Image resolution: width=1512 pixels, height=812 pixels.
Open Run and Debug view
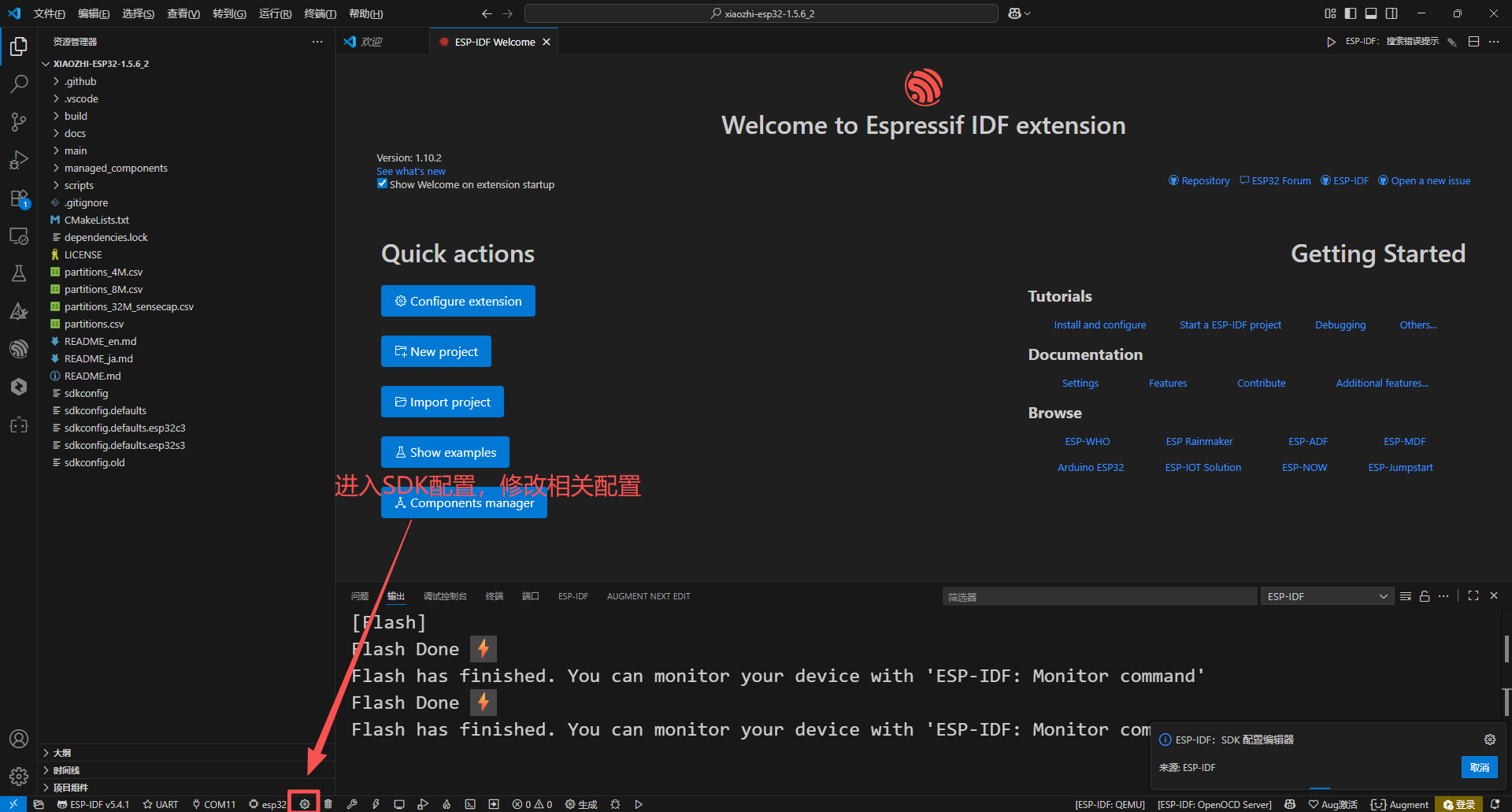[x=19, y=160]
